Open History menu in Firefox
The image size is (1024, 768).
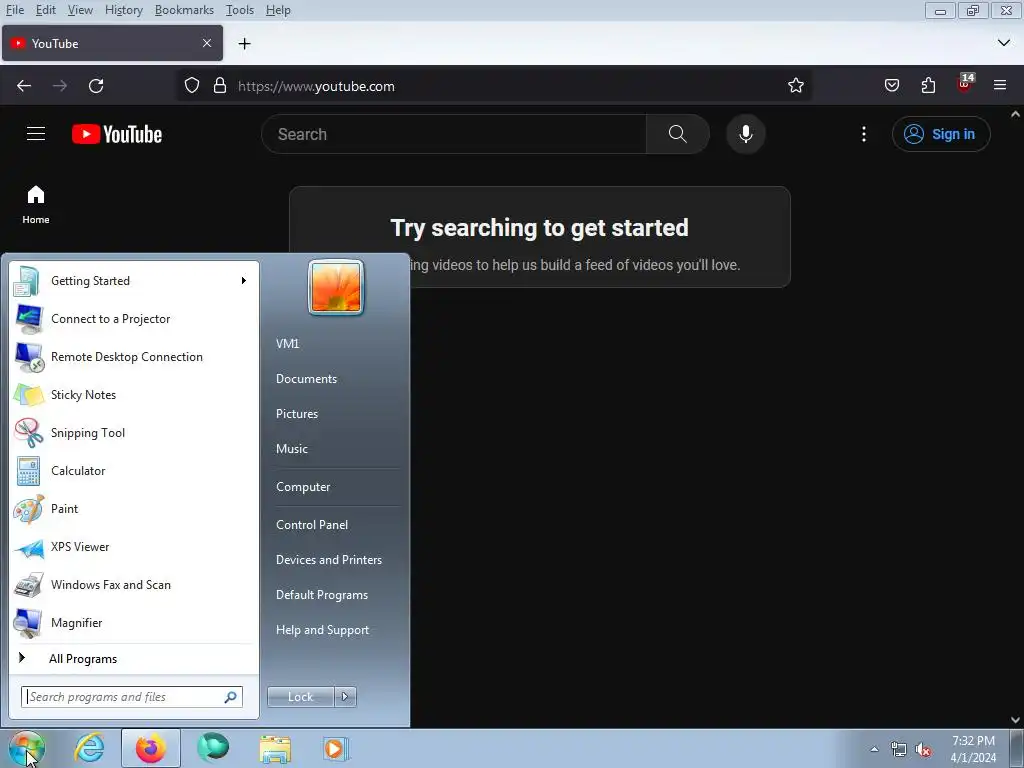(x=123, y=10)
